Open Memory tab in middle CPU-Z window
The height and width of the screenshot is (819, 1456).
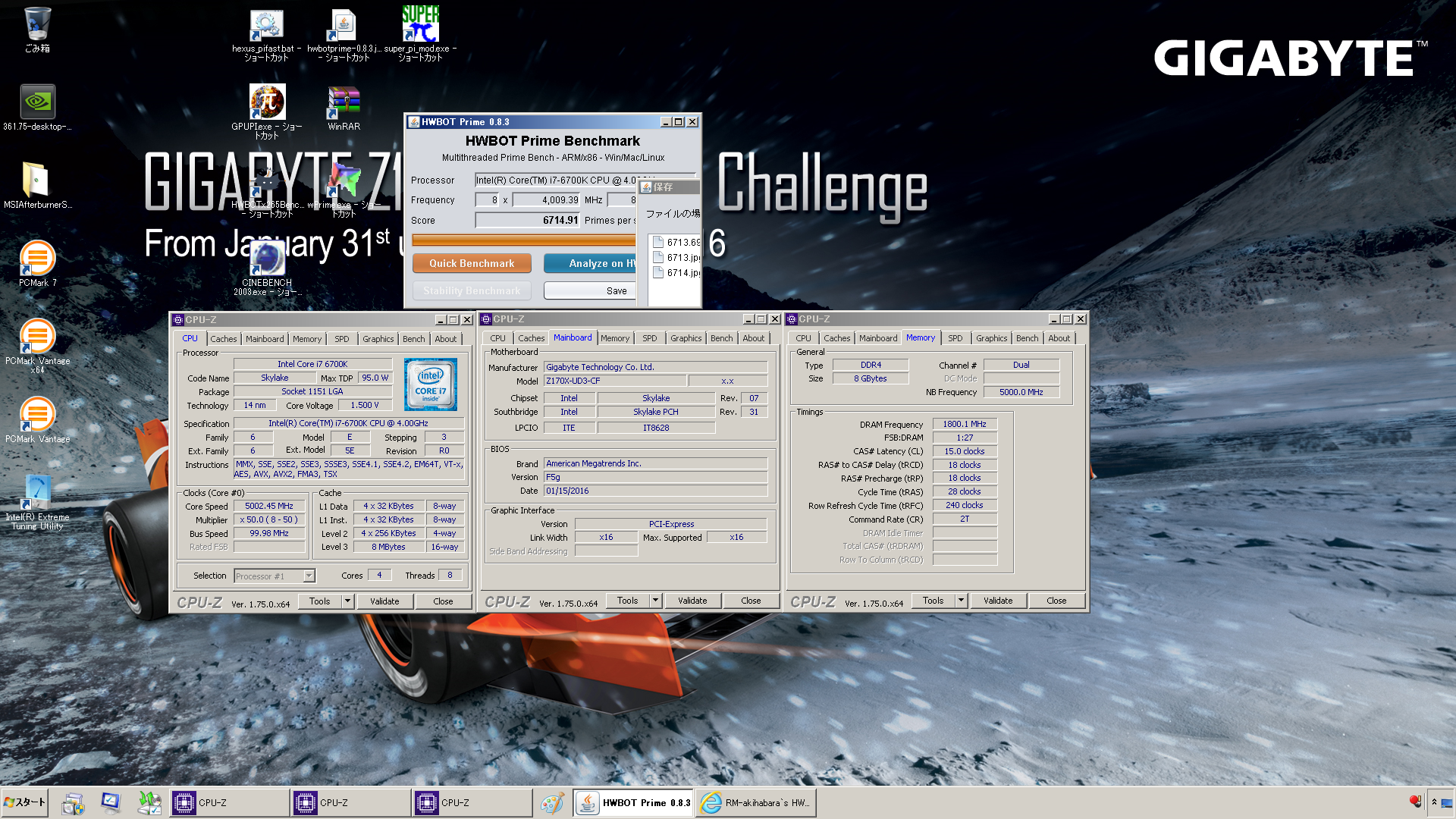[615, 338]
